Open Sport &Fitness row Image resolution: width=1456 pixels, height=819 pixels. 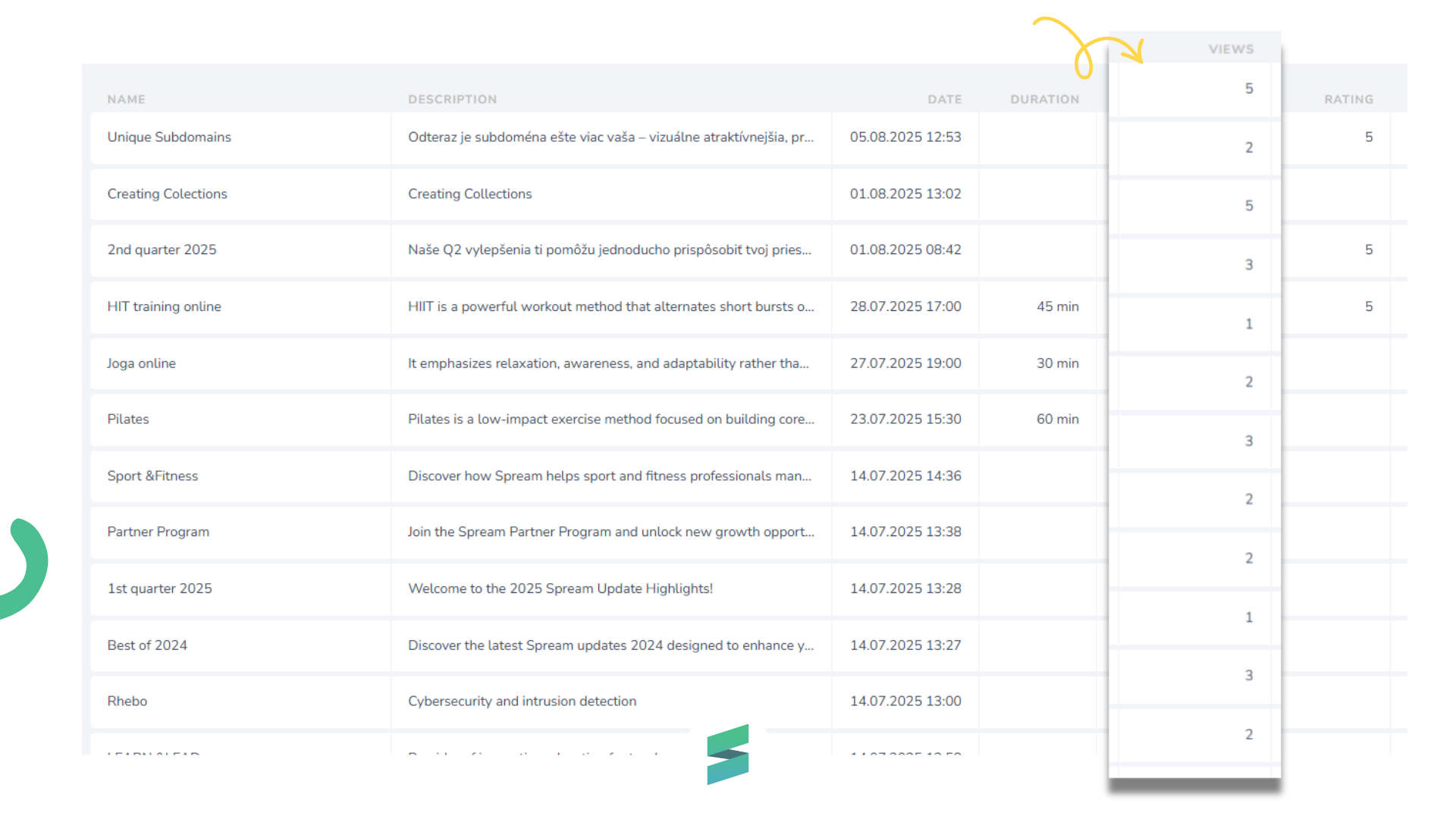[152, 476]
